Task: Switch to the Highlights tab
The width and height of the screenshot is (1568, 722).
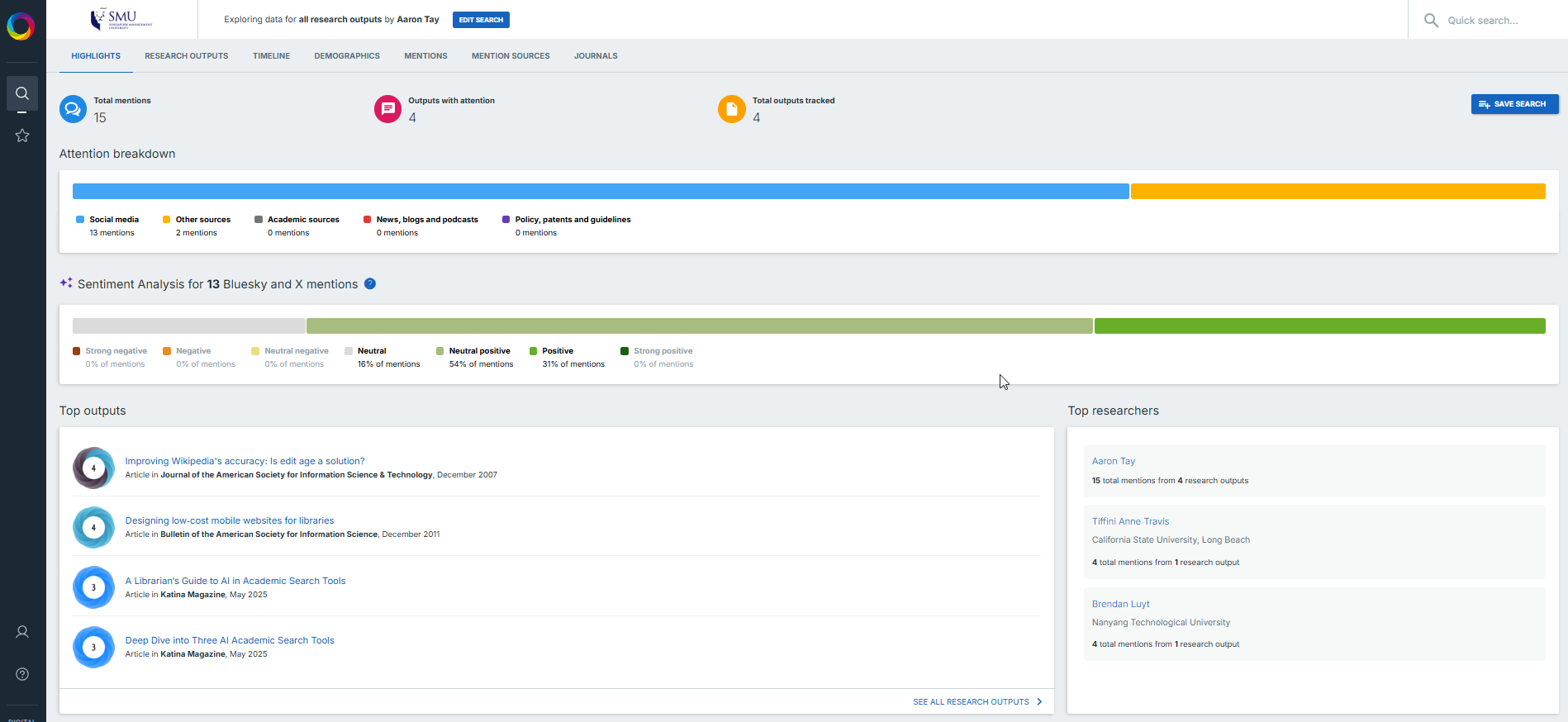Action: (x=96, y=56)
